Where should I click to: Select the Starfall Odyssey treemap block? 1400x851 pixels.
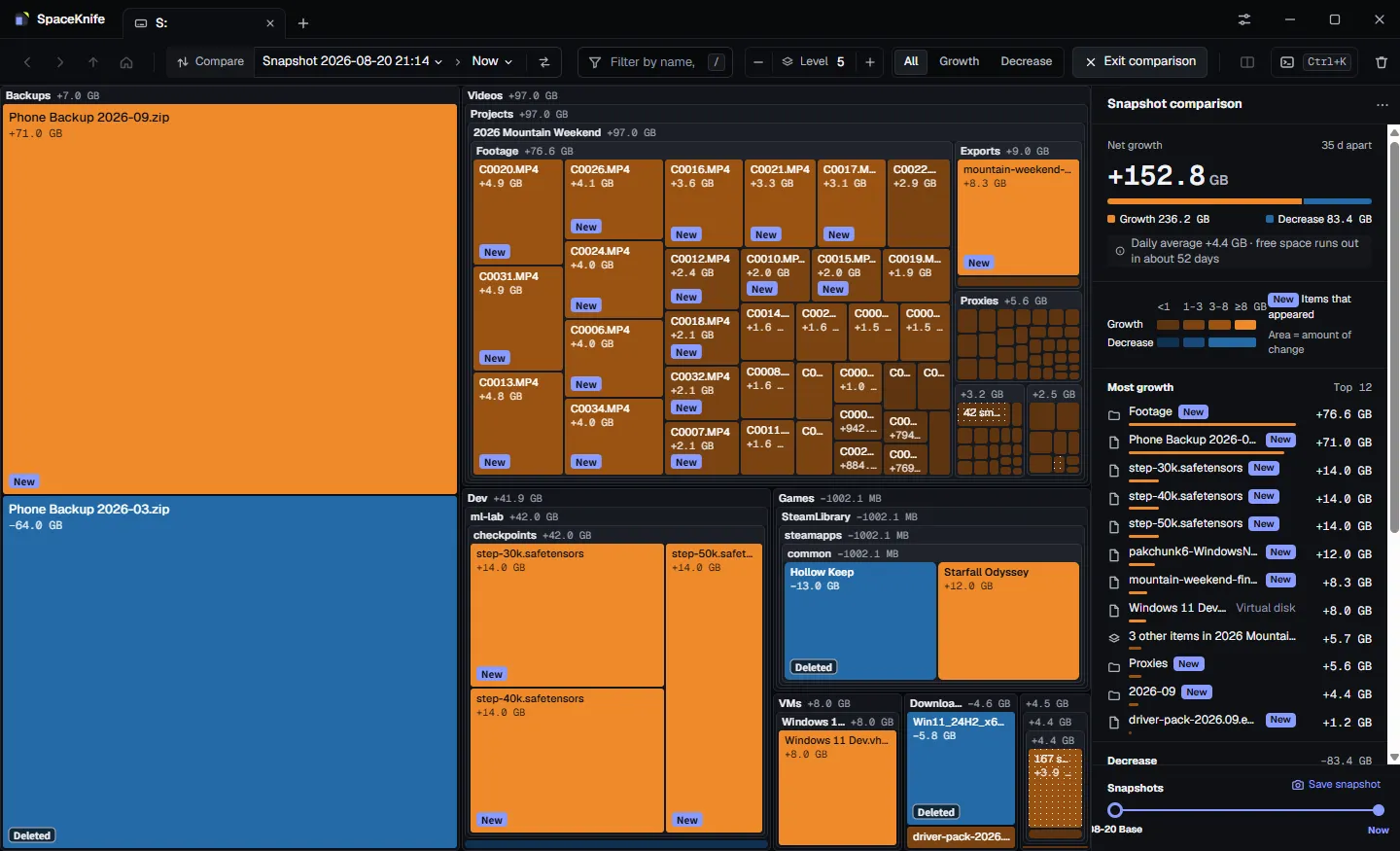click(x=1009, y=621)
